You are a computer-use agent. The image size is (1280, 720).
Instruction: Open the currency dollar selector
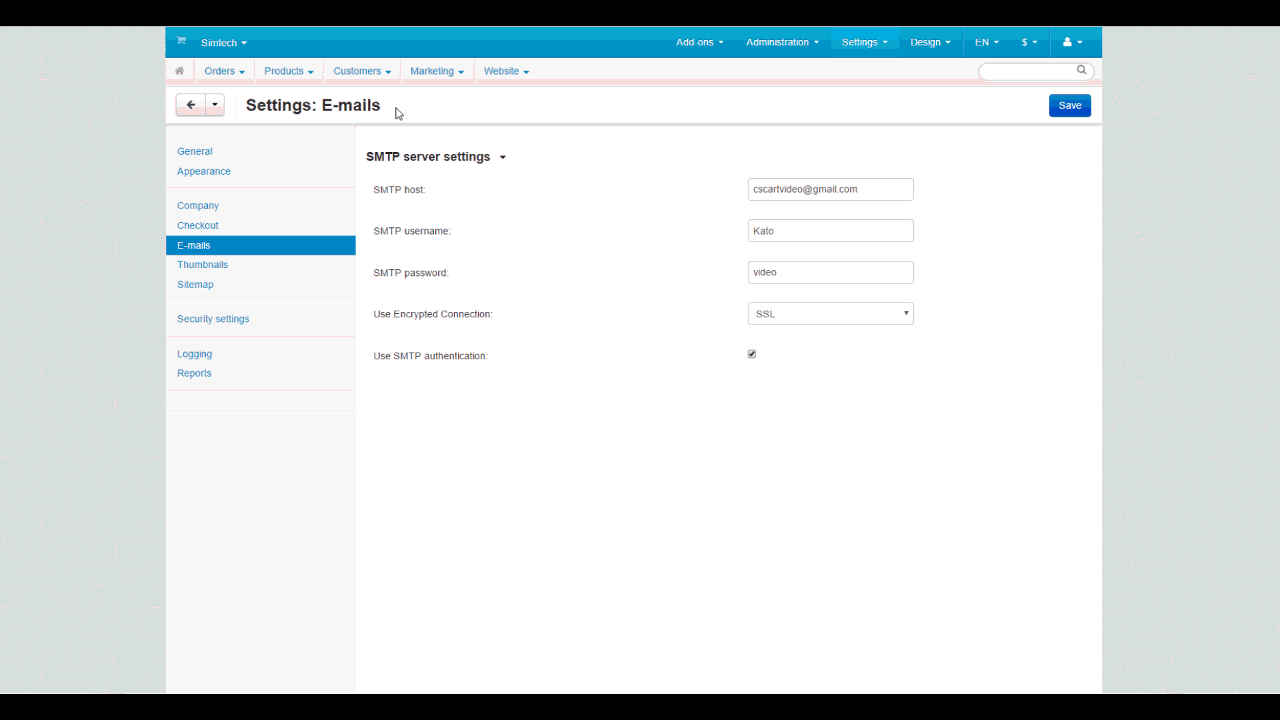click(x=1029, y=42)
